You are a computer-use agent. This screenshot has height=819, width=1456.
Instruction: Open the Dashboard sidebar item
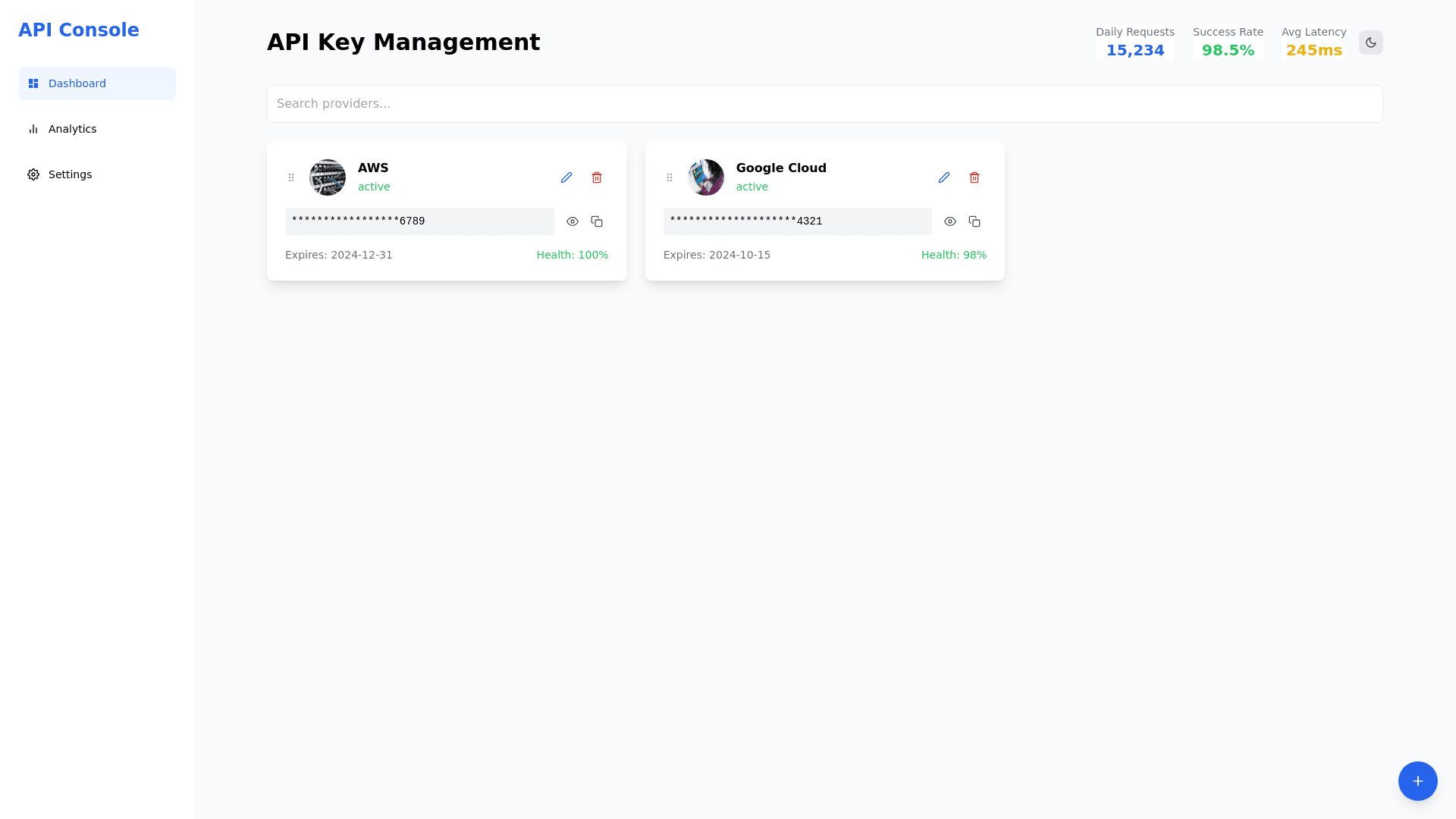pos(97,83)
